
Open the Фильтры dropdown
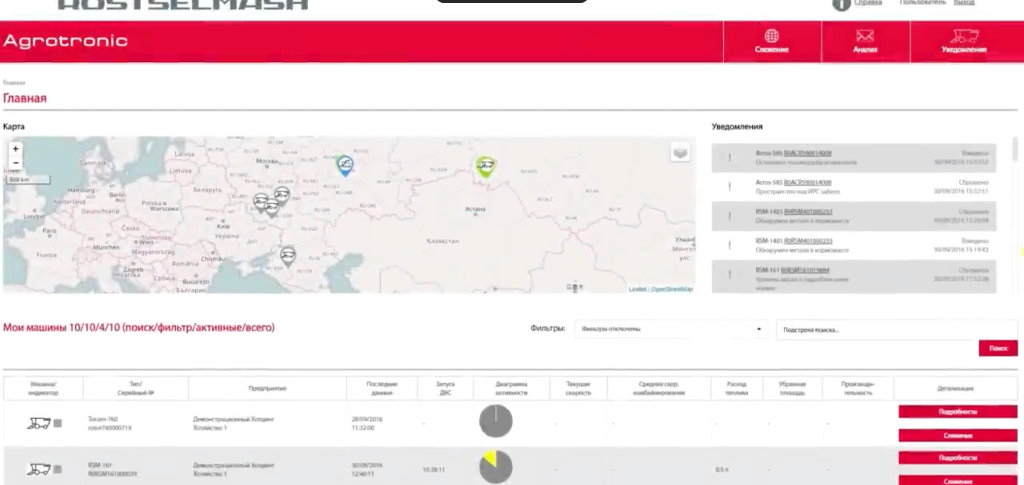tap(671, 329)
